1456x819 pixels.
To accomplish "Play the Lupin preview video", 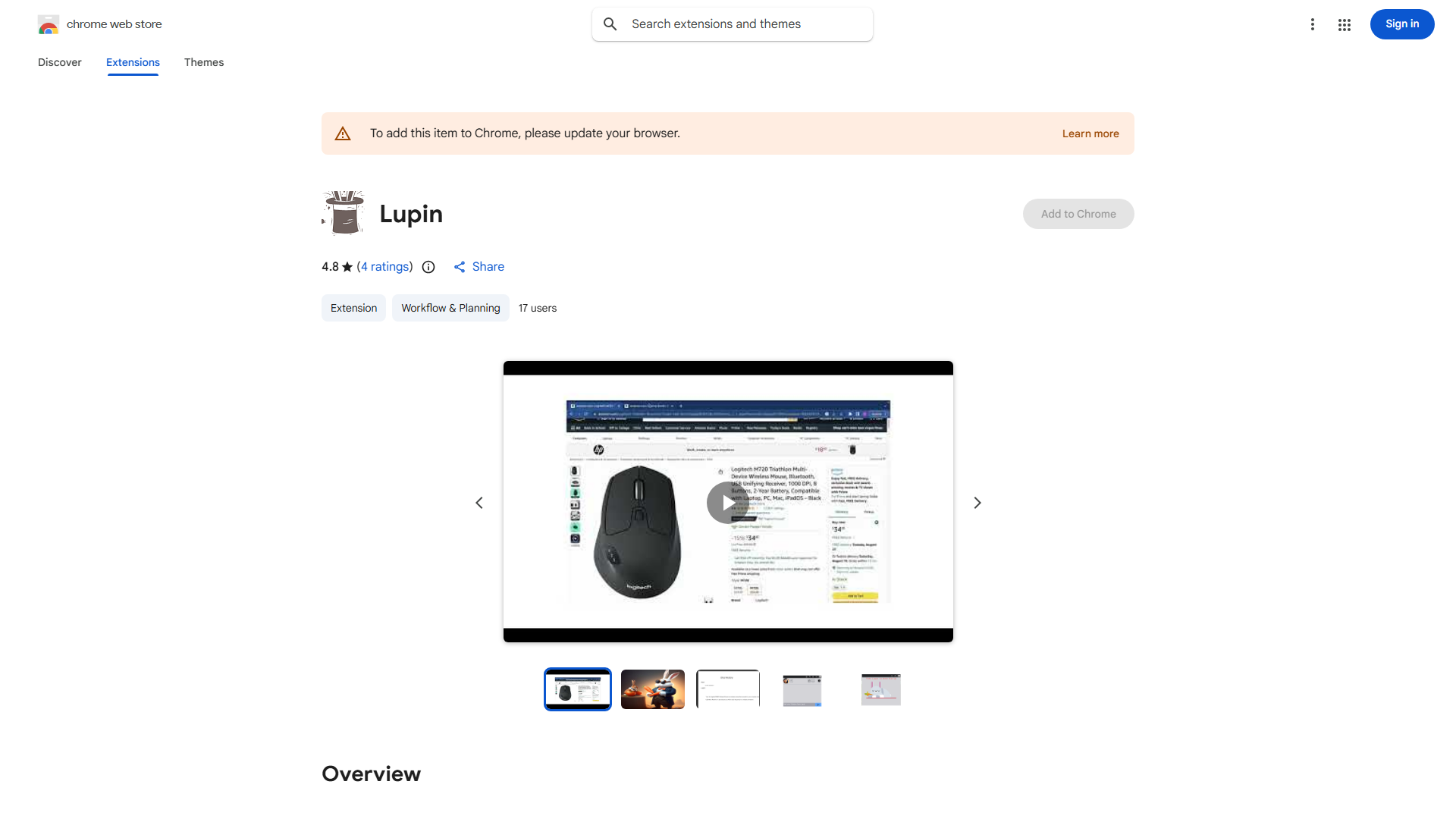I will (727, 503).
